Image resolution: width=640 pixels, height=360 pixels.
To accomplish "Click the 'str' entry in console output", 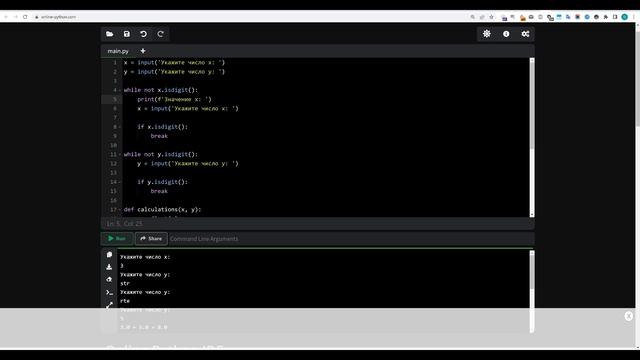I will click(x=125, y=283).
